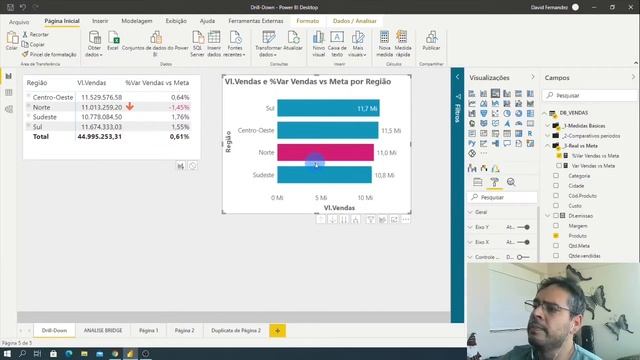
Task: Check the Margem field
Action: [556, 226]
